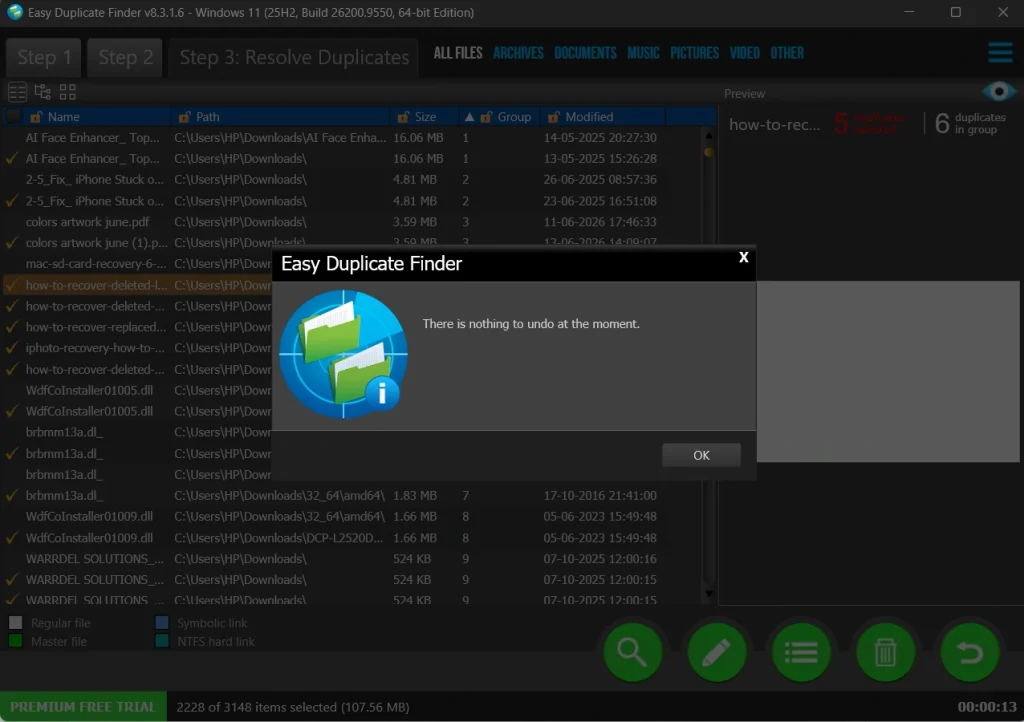
Task: Uncheck second AI Face Enhancer row from 13-05-2025
Action: pyautogui.click(x=12, y=159)
